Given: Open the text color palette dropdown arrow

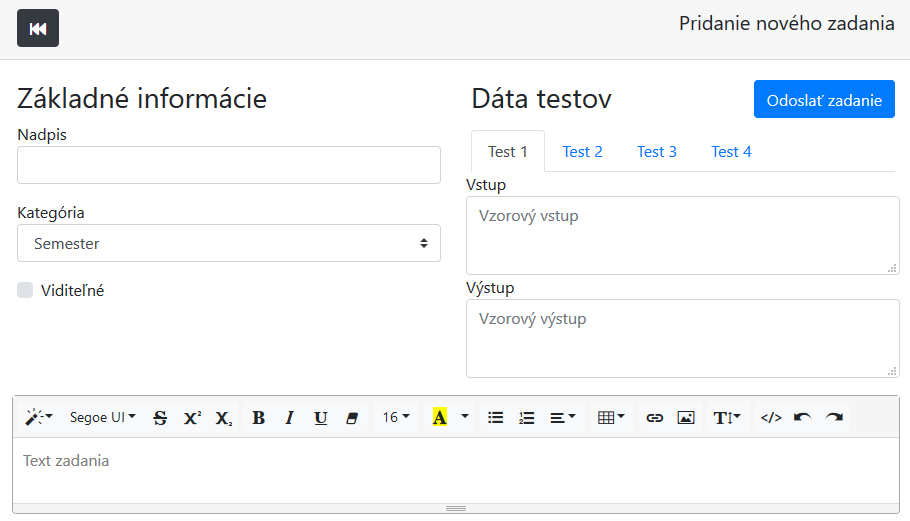Looking at the screenshot, I should pos(465,417).
